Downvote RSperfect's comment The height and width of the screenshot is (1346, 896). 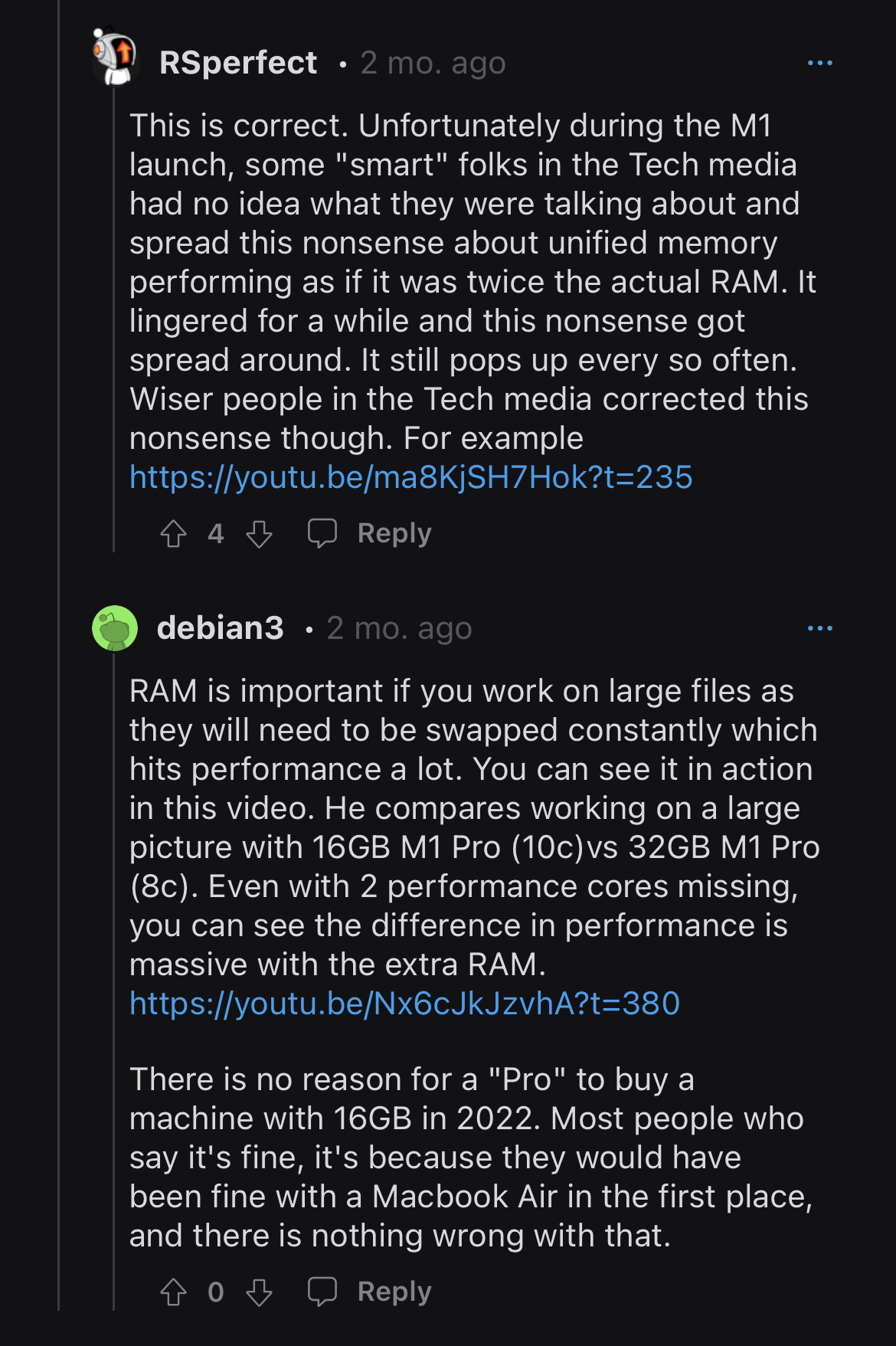[x=259, y=534]
